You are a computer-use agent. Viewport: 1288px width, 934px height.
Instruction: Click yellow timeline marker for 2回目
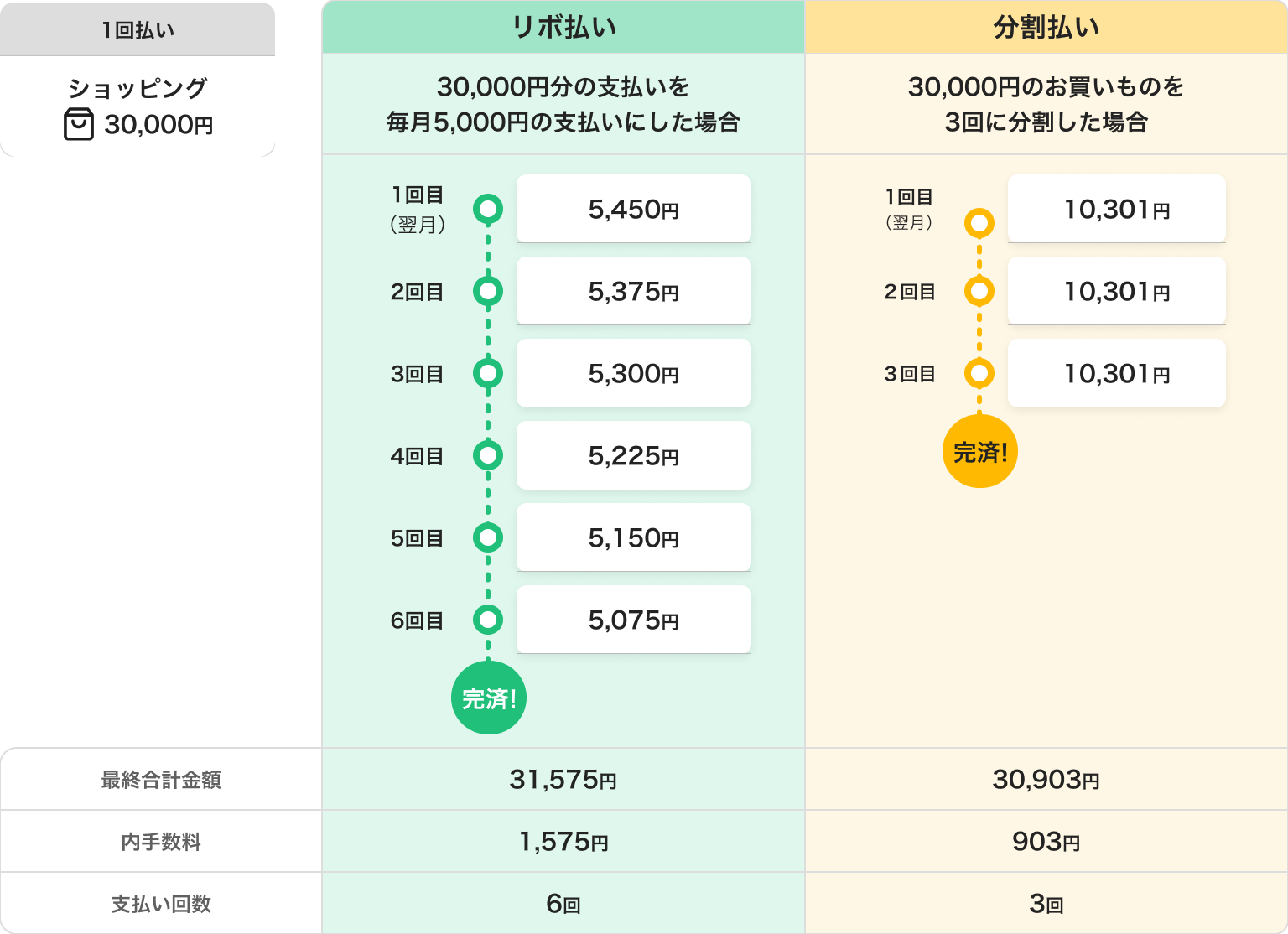point(979,292)
